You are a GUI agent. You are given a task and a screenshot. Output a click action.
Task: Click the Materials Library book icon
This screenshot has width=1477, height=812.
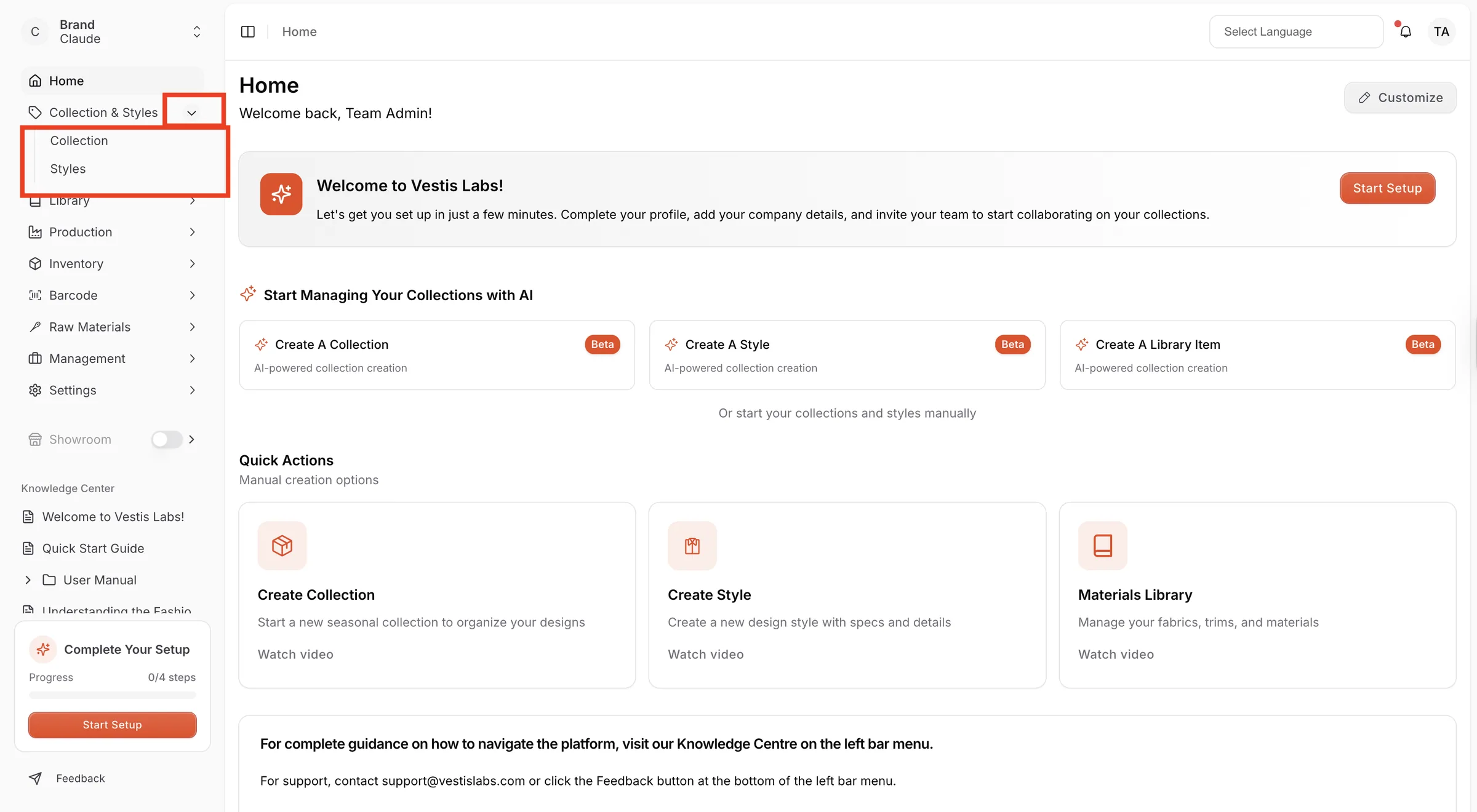1103,546
